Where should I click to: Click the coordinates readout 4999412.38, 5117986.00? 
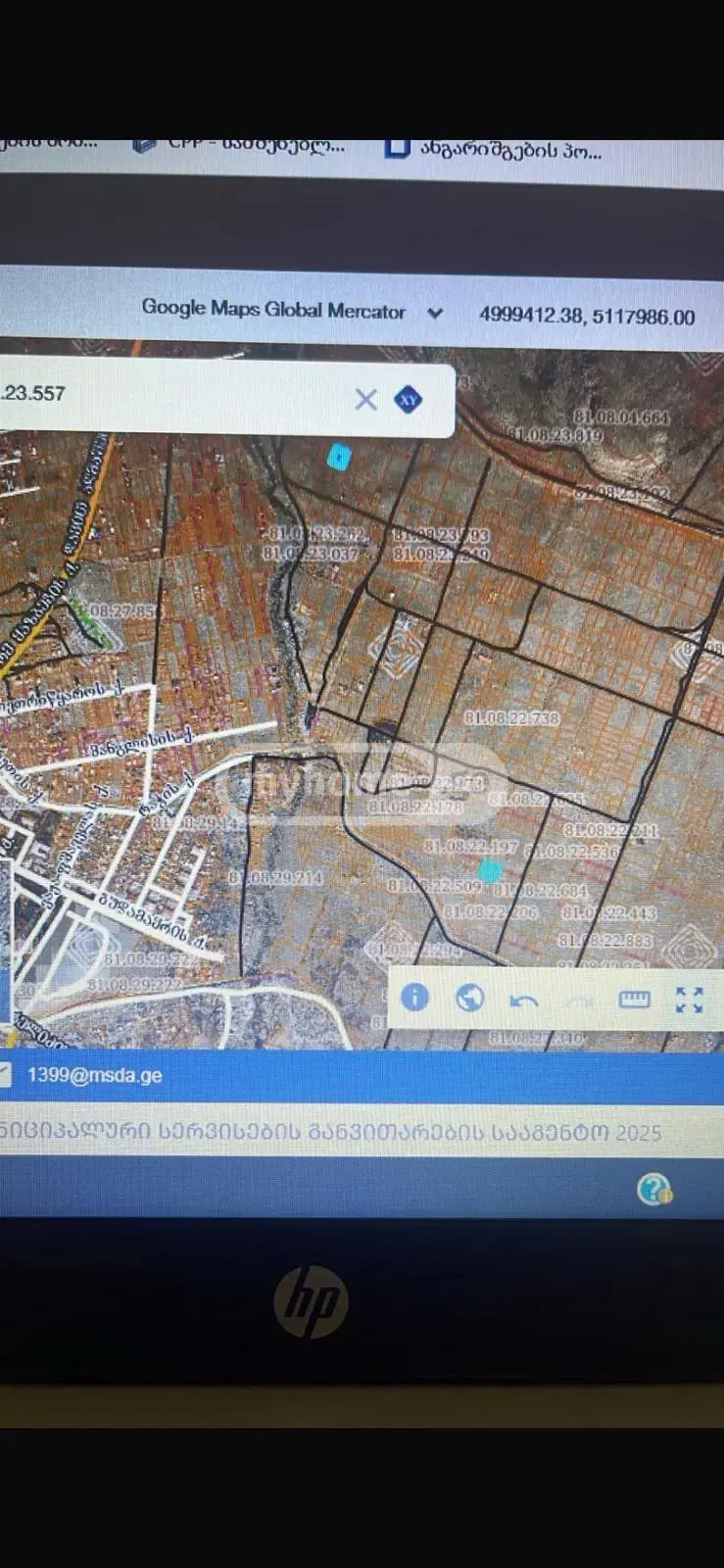(x=587, y=317)
